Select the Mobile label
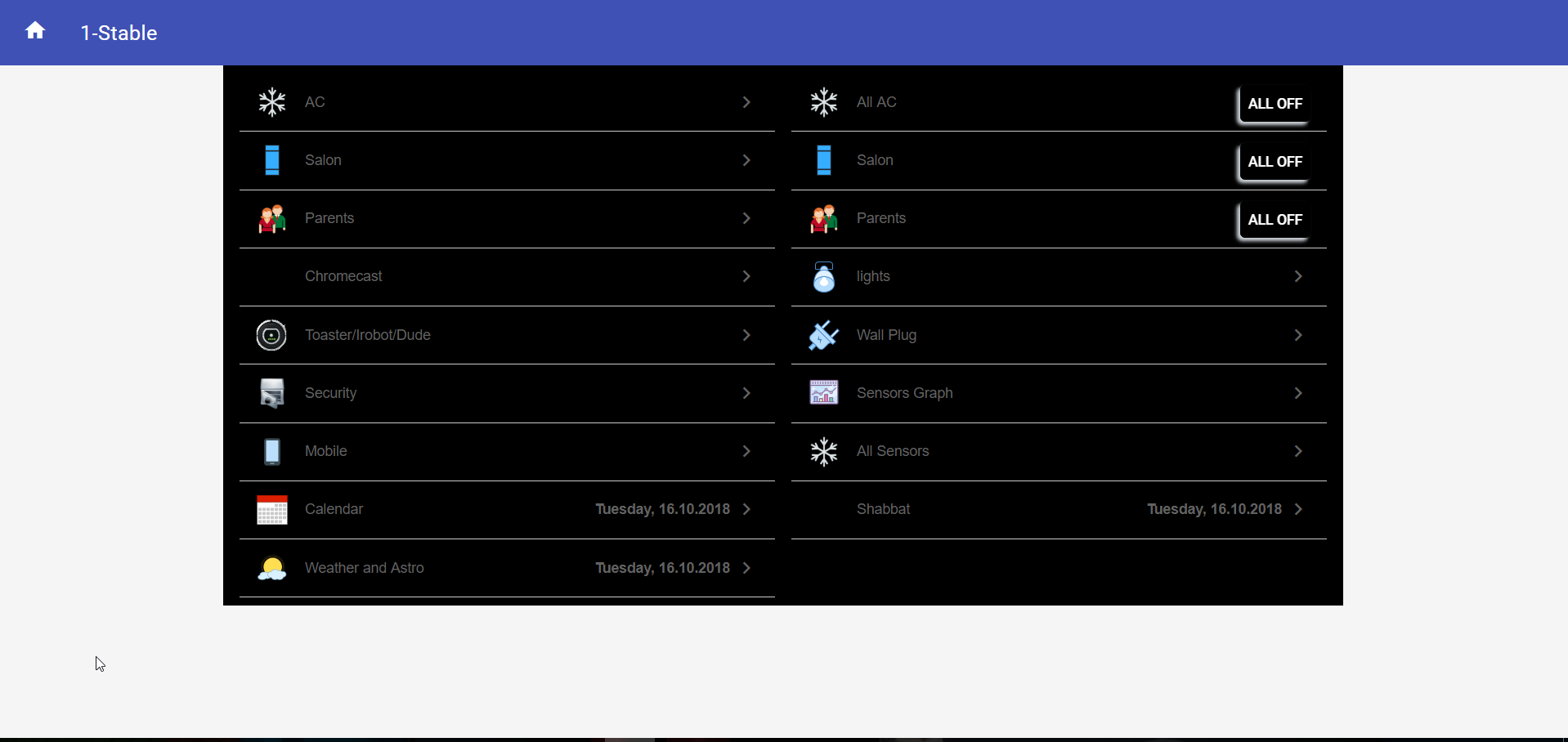Image resolution: width=1568 pixels, height=742 pixels. click(326, 451)
